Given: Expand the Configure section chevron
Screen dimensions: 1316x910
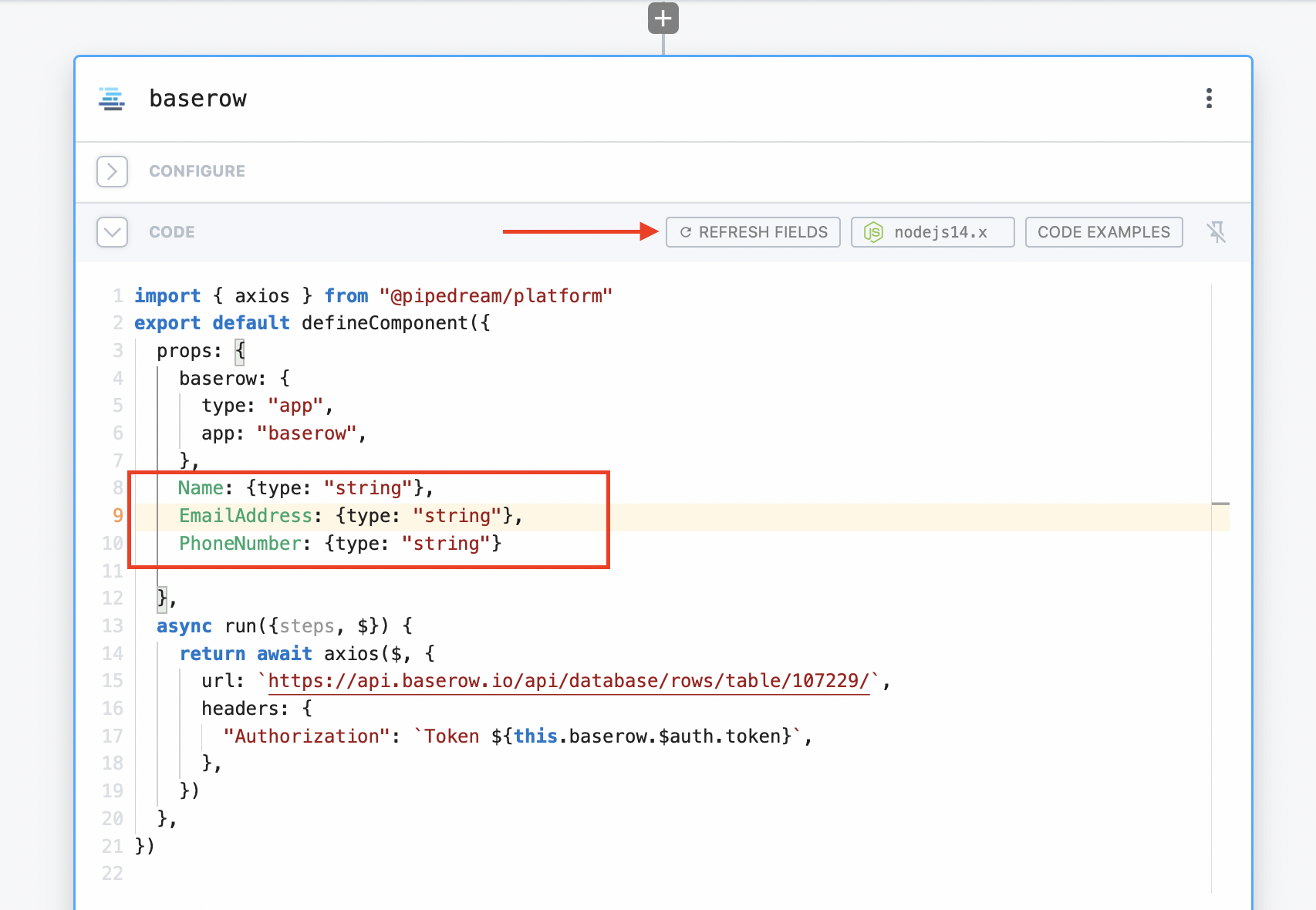Looking at the screenshot, I should (112, 171).
